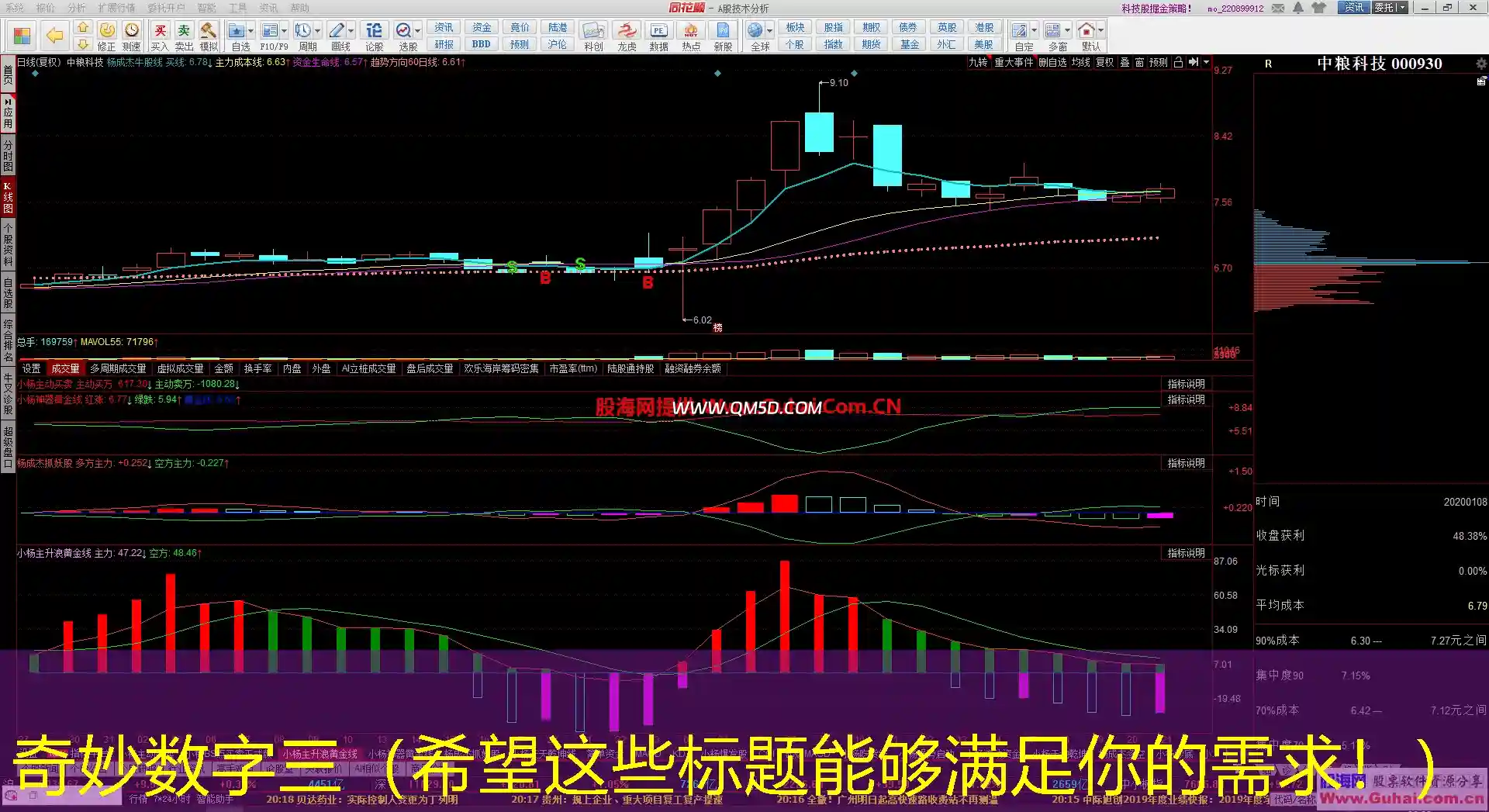Viewport: 1489px width, 812px height.
Task: Open the mail envelope icon in title bar
Action: click(1278, 8)
